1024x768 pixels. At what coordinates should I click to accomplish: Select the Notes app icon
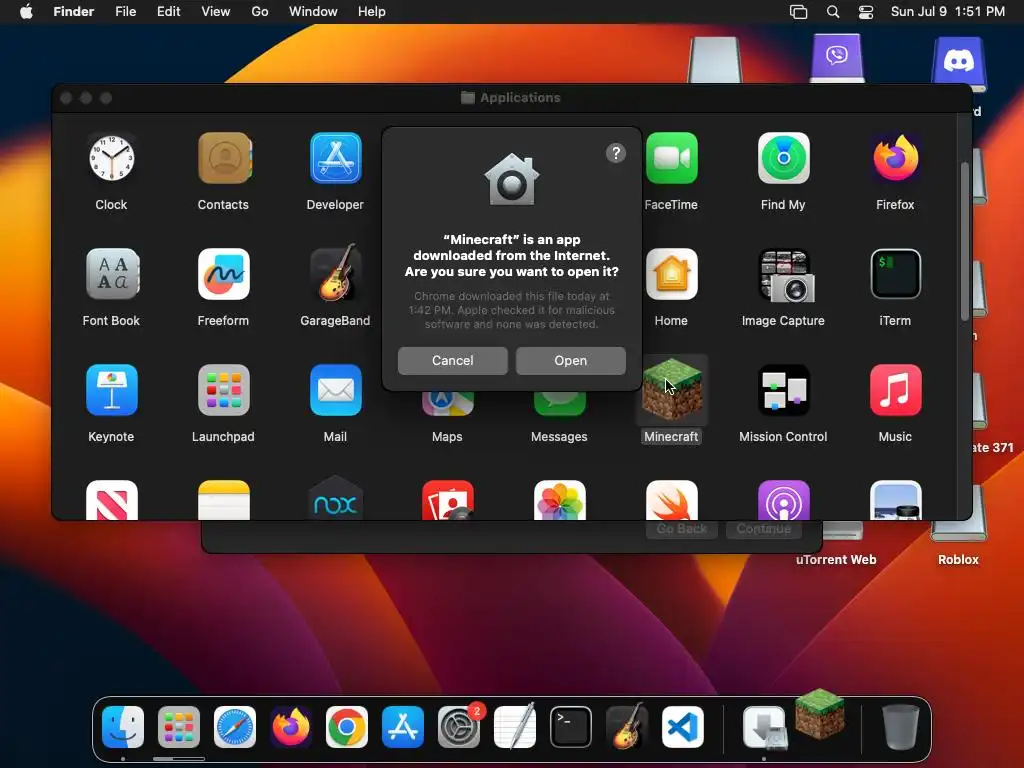tap(224, 500)
